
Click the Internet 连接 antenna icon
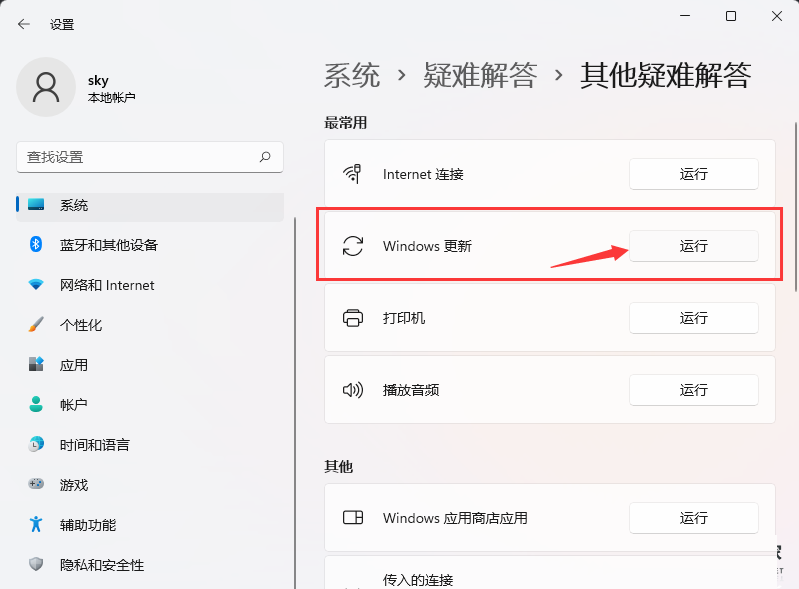click(353, 174)
